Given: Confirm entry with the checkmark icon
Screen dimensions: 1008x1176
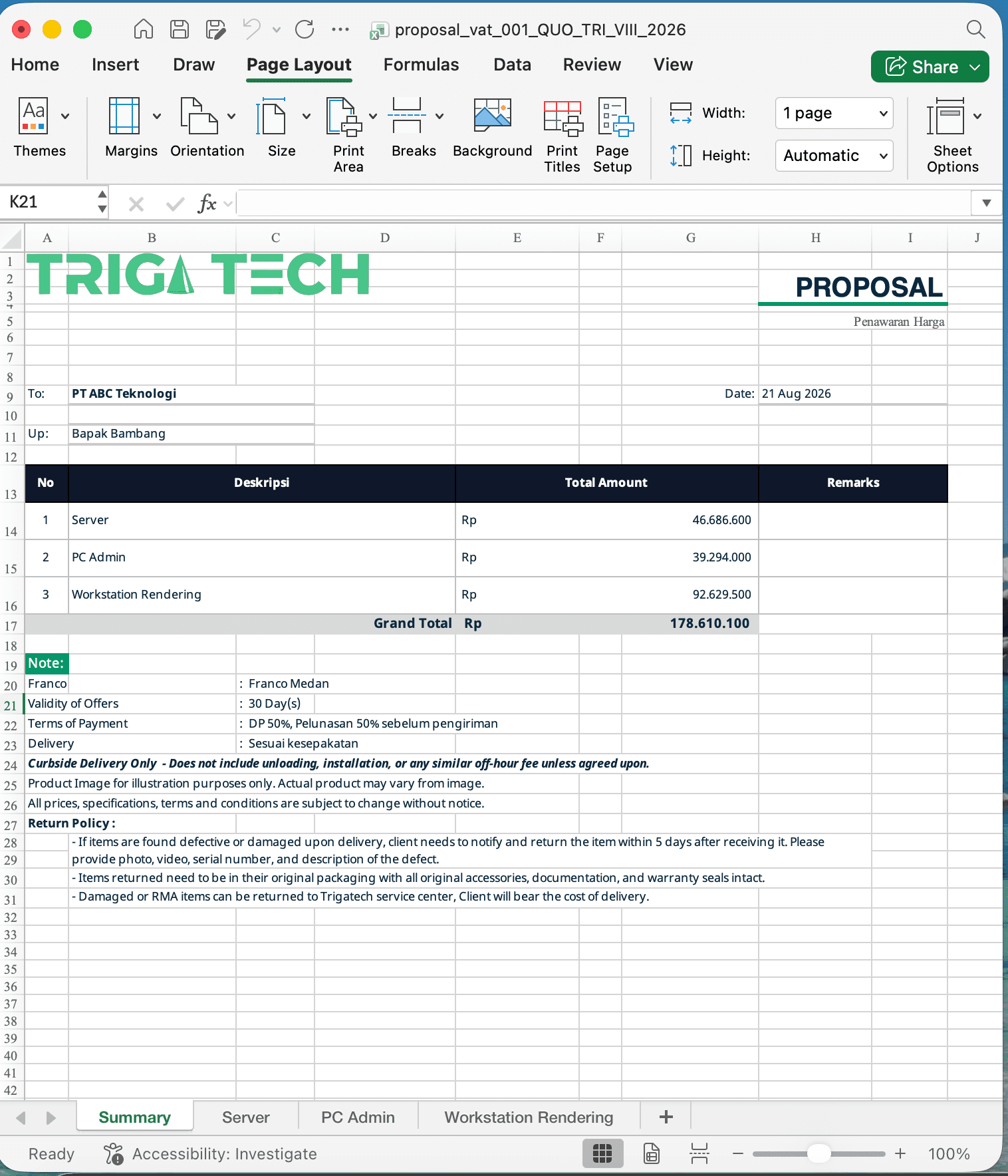Looking at the screenshot, I should 175,204.
